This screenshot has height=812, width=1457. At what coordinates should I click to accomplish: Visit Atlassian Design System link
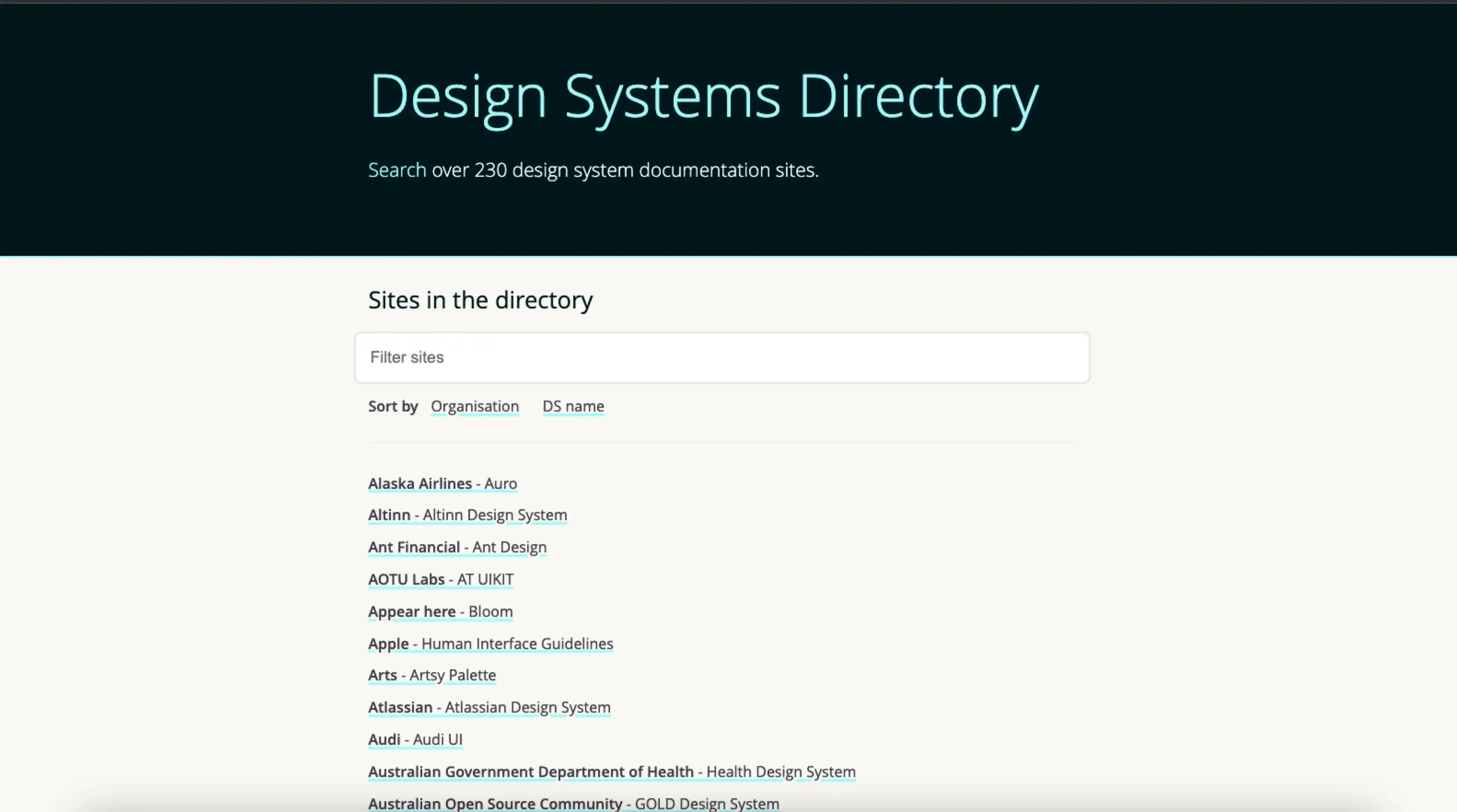point(489,707)
